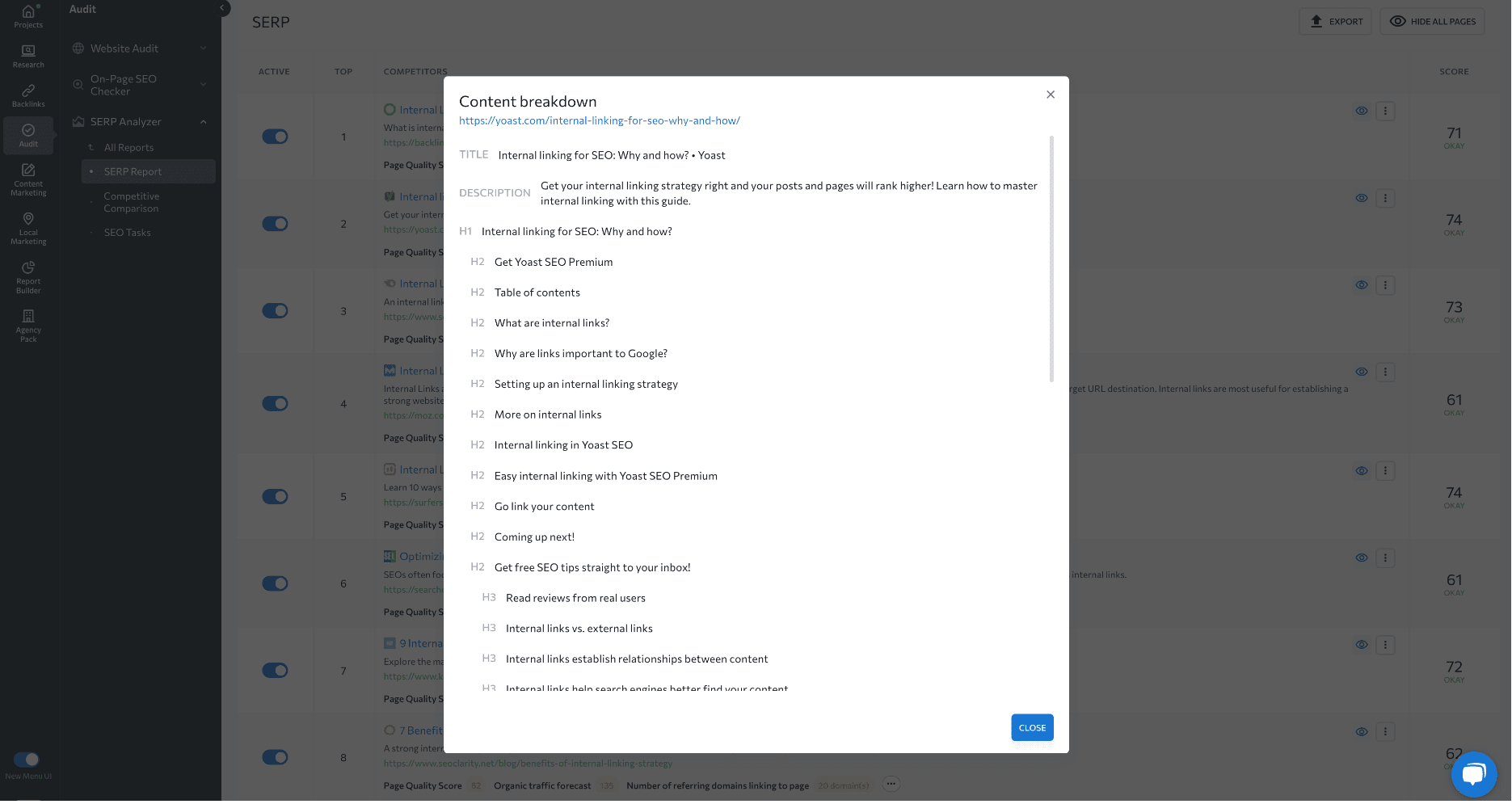Viewport: 1512px width, 804px height.
Task: Click the HIDE ALL PAGES button
Action: [x=1433, y=22]
